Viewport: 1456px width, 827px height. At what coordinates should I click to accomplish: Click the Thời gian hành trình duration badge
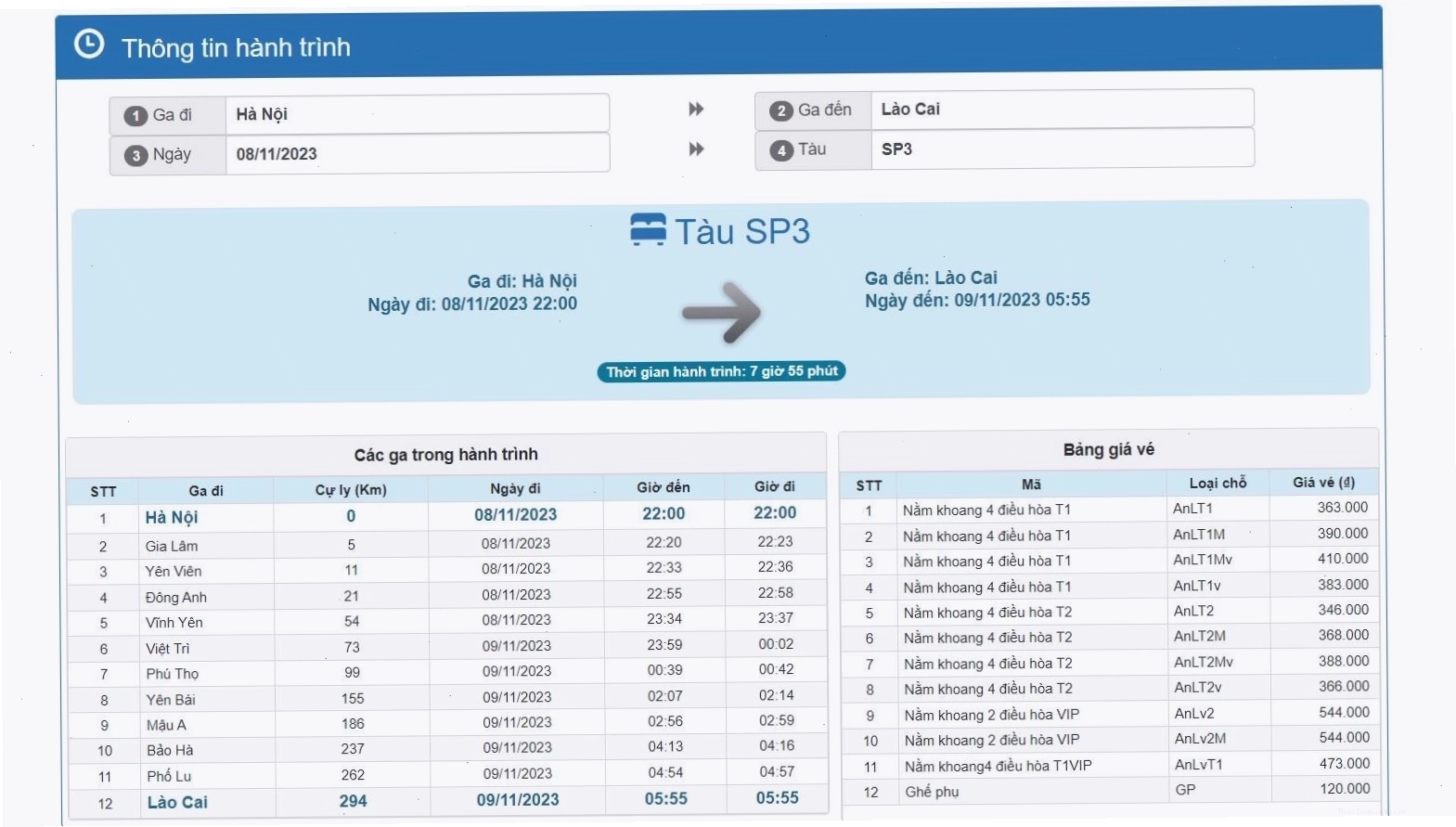[x=721, y=371]
